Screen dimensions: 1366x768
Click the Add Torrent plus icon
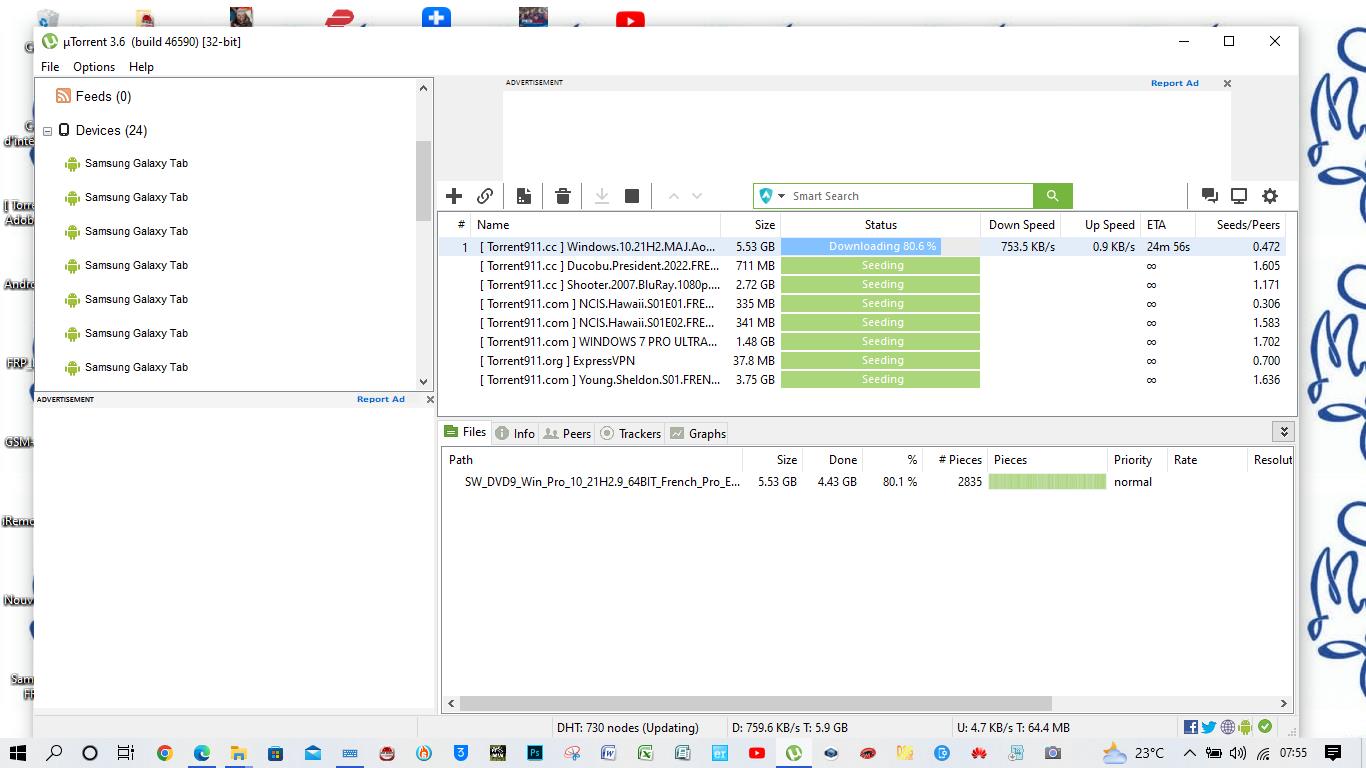pyautogui.click(x=454, y=196)
